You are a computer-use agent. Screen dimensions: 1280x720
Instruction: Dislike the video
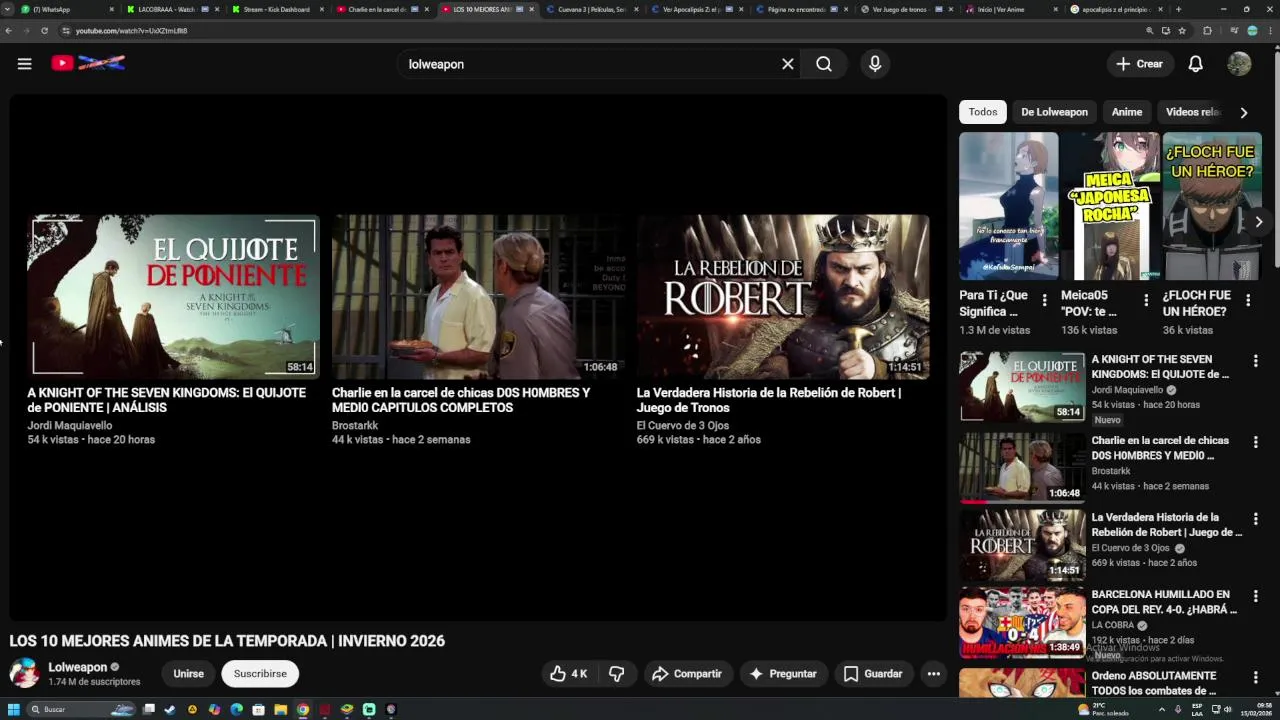point(617,674)
